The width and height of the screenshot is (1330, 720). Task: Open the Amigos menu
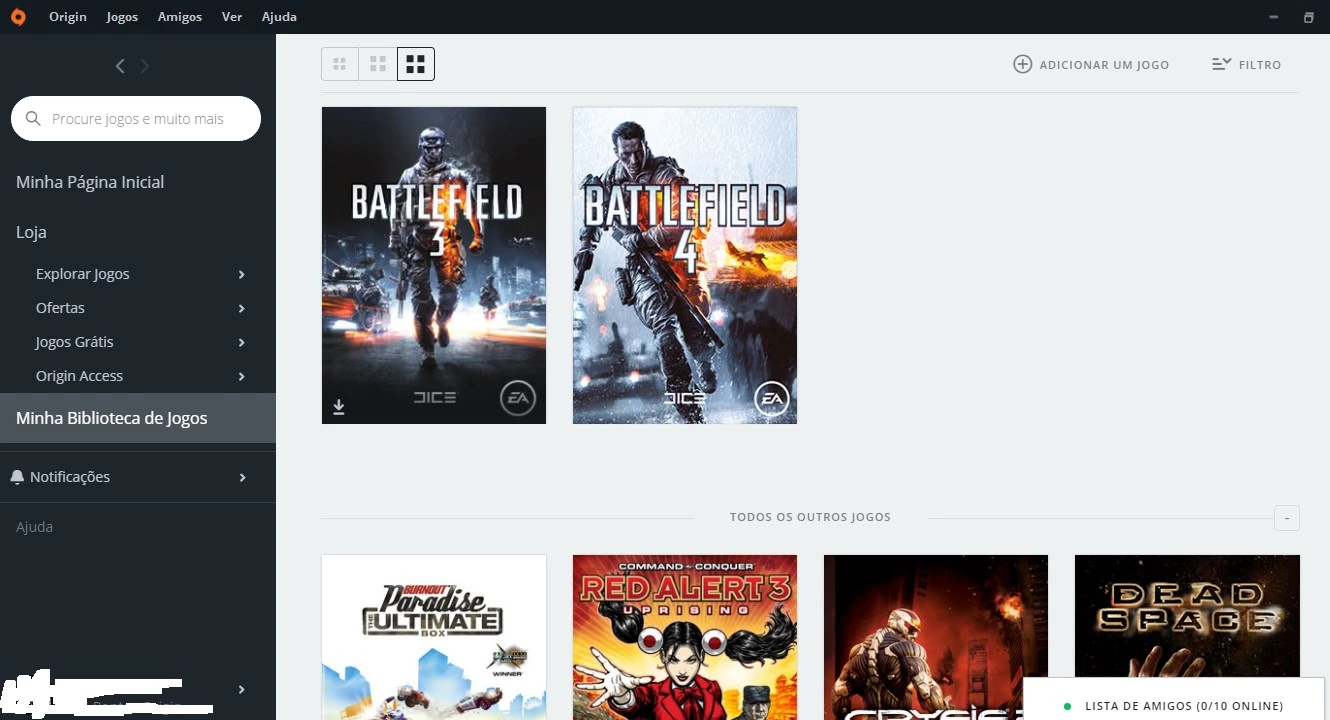pyautogui.click(x=179, y=17)
